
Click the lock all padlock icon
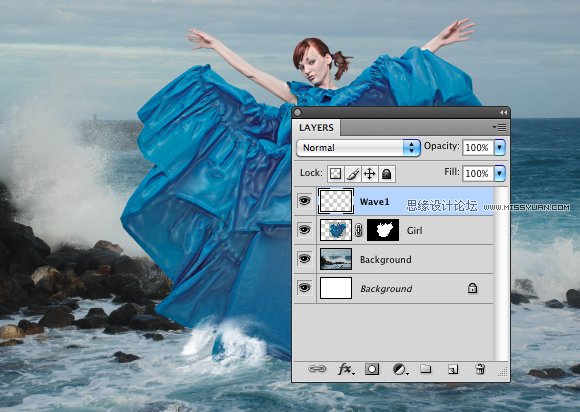click(x=387, y=173)
